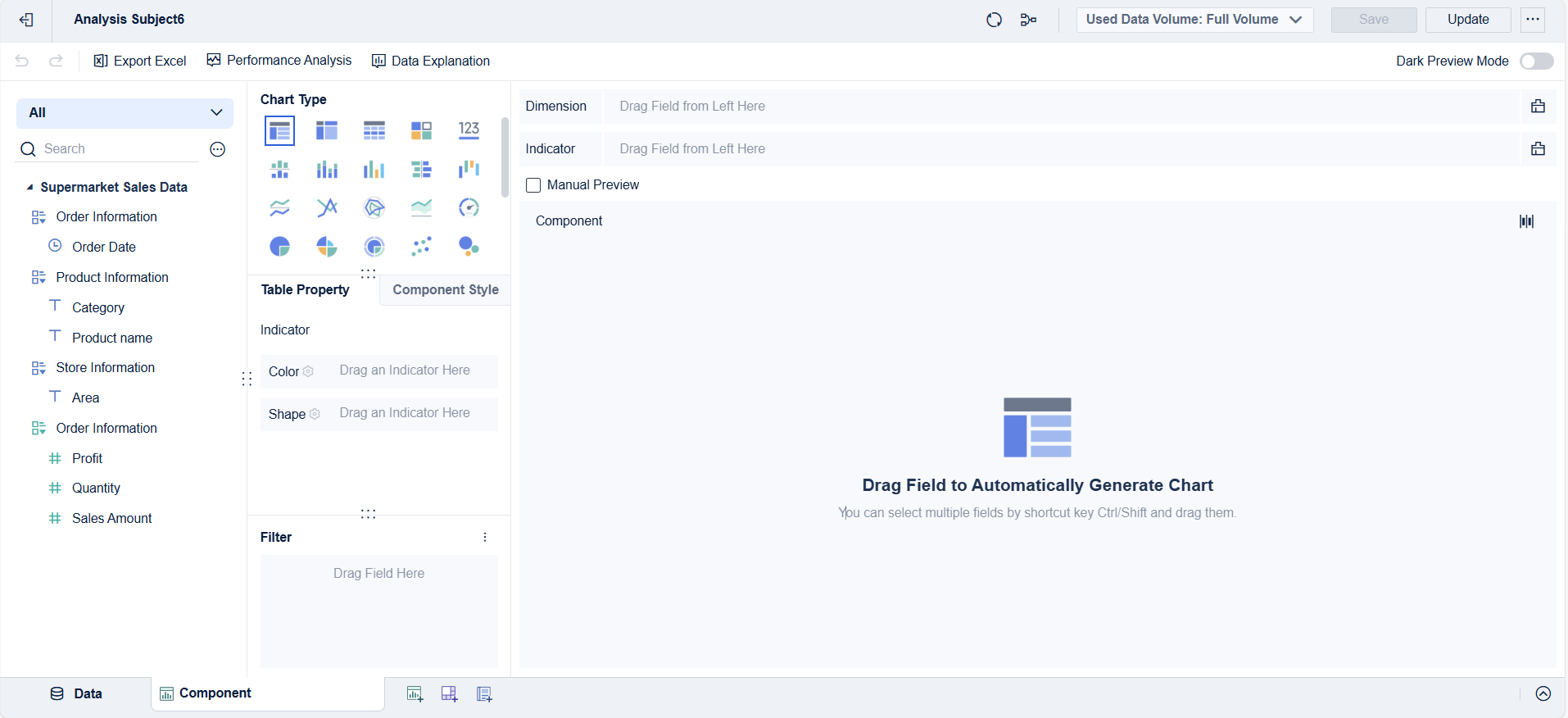Select the partitioned line chart type
Screen dimensions: 1568x718
coord(280,207)
